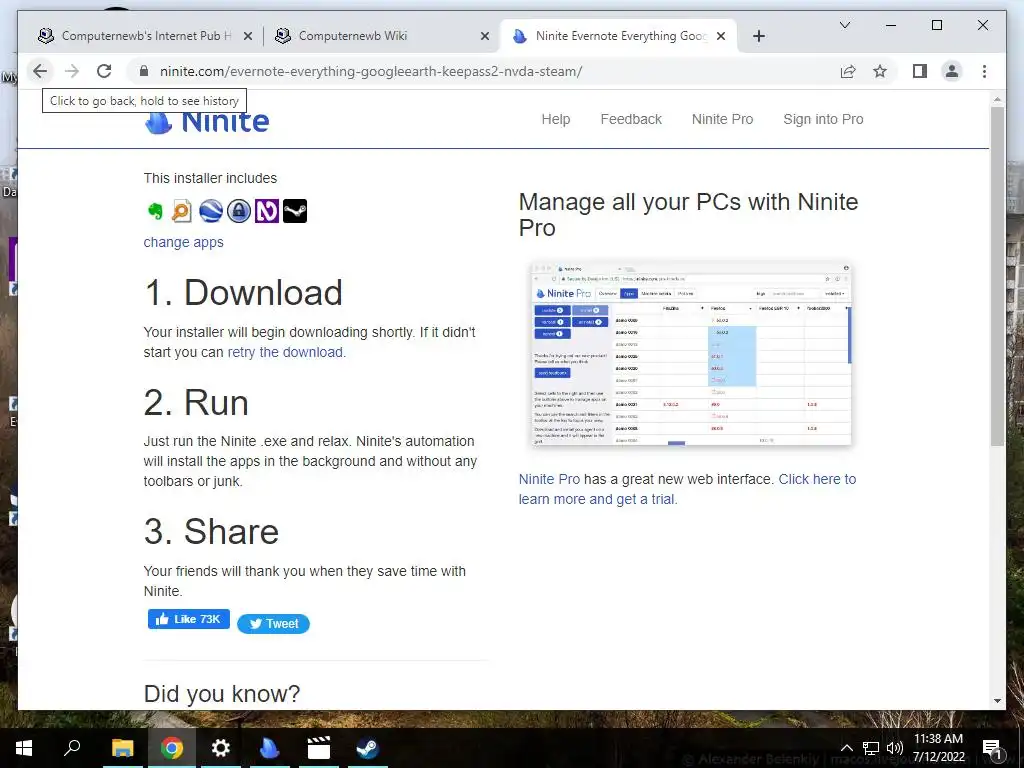Image resolution: width=1024 pixels, height=768 pixels.
Task: Click the scrollbar down arrow
Action: click(997, 701)
